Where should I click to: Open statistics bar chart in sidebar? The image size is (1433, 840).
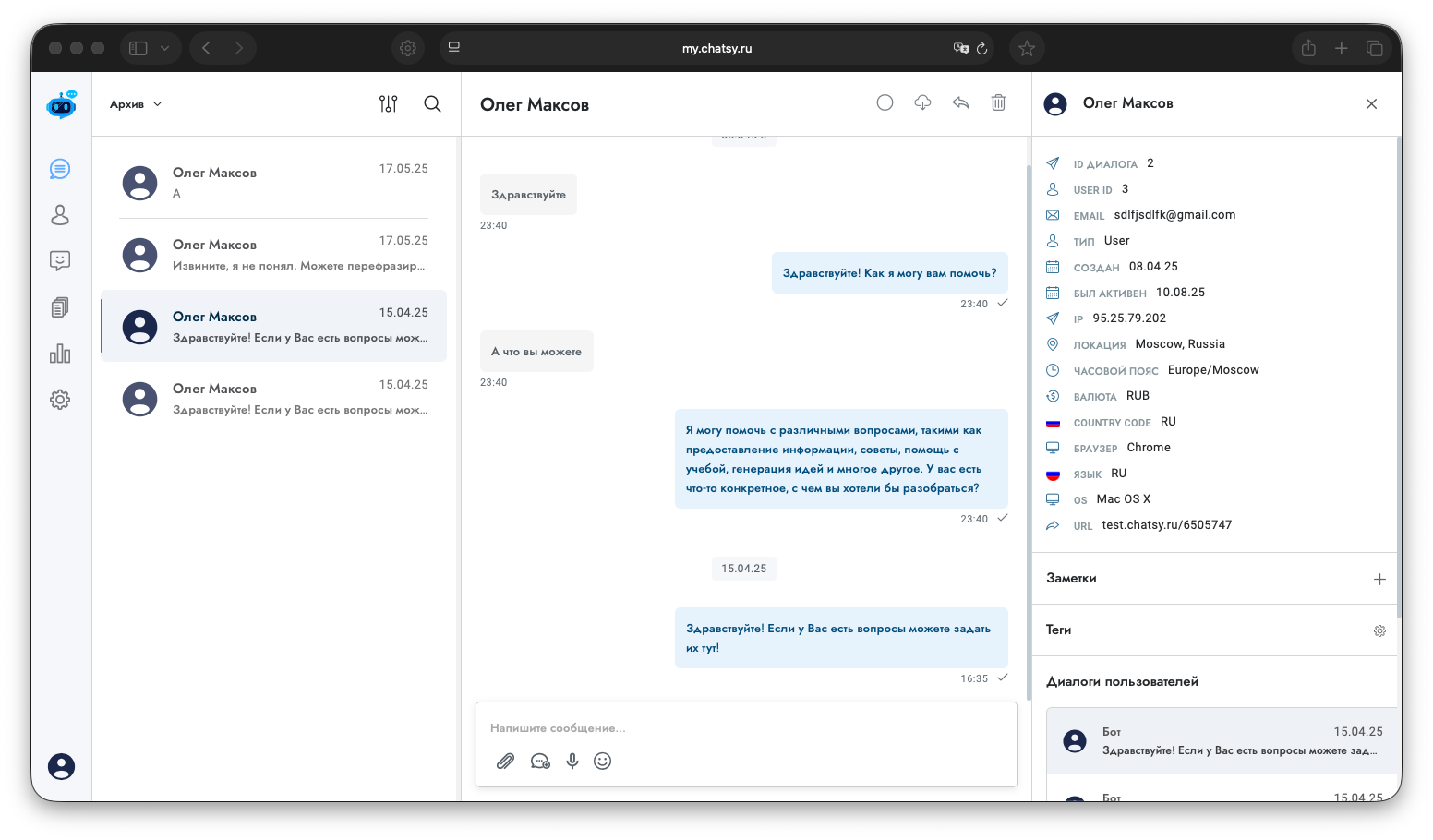[x=60, y=354]
